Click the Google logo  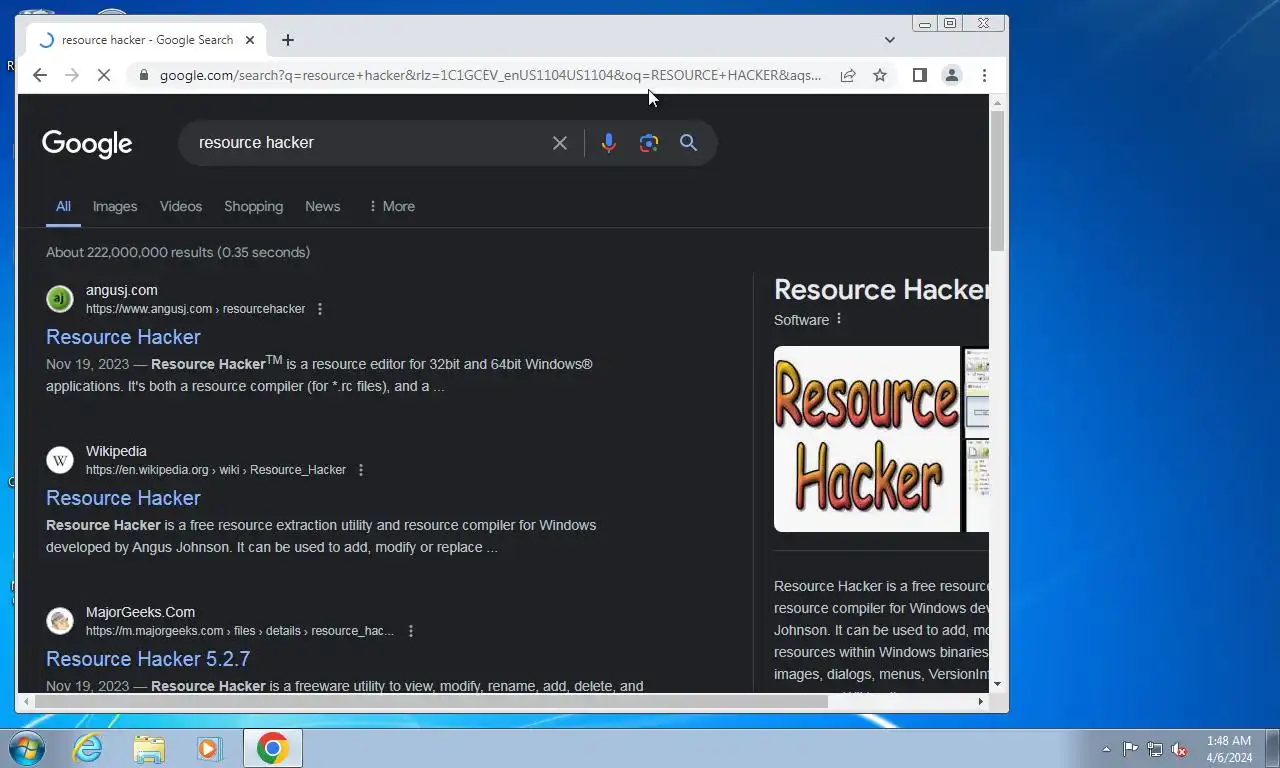coord(87,144)
